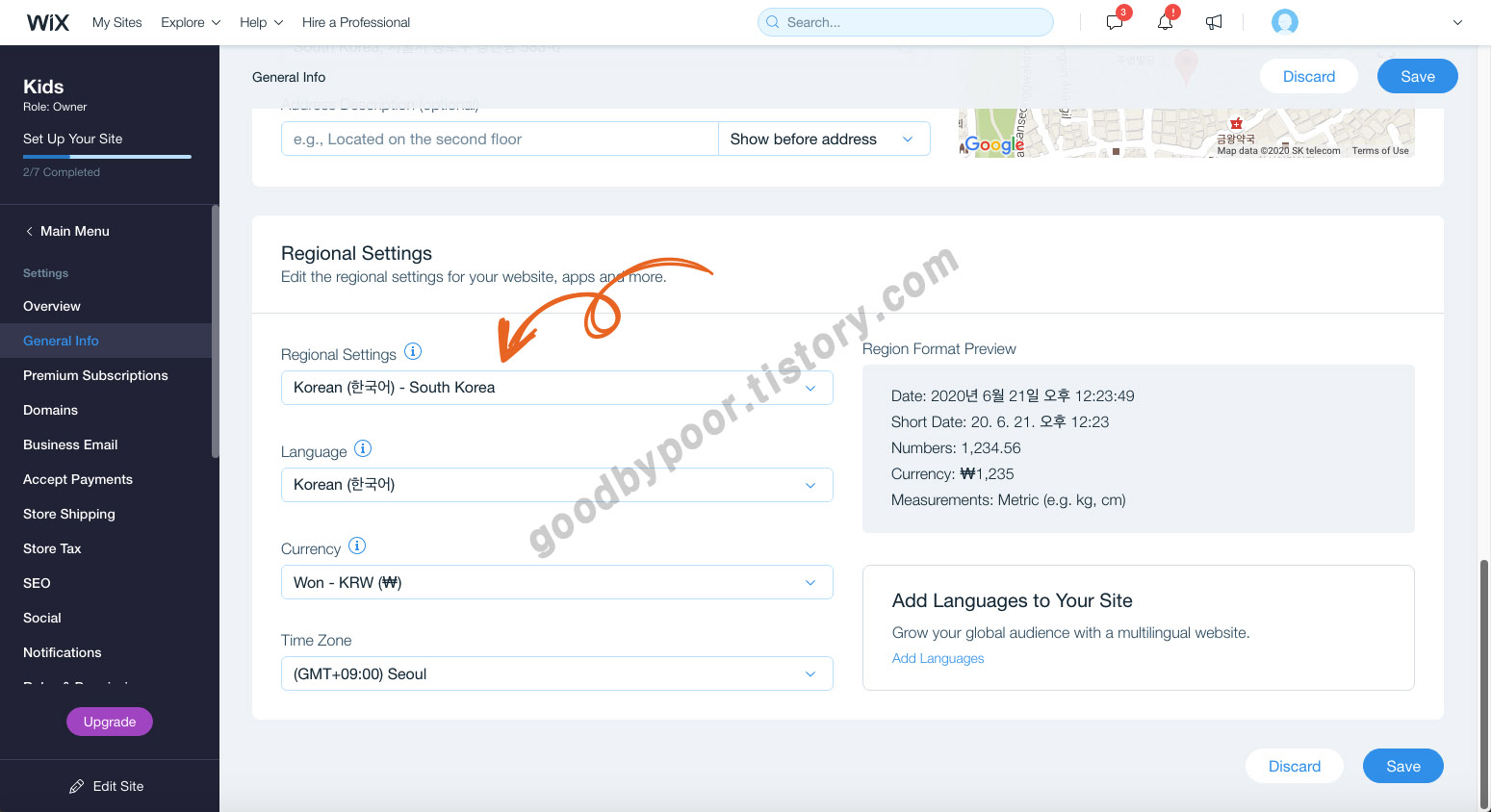
Task: Click the bottom Discard button
Action: (x=1295, y=766)
